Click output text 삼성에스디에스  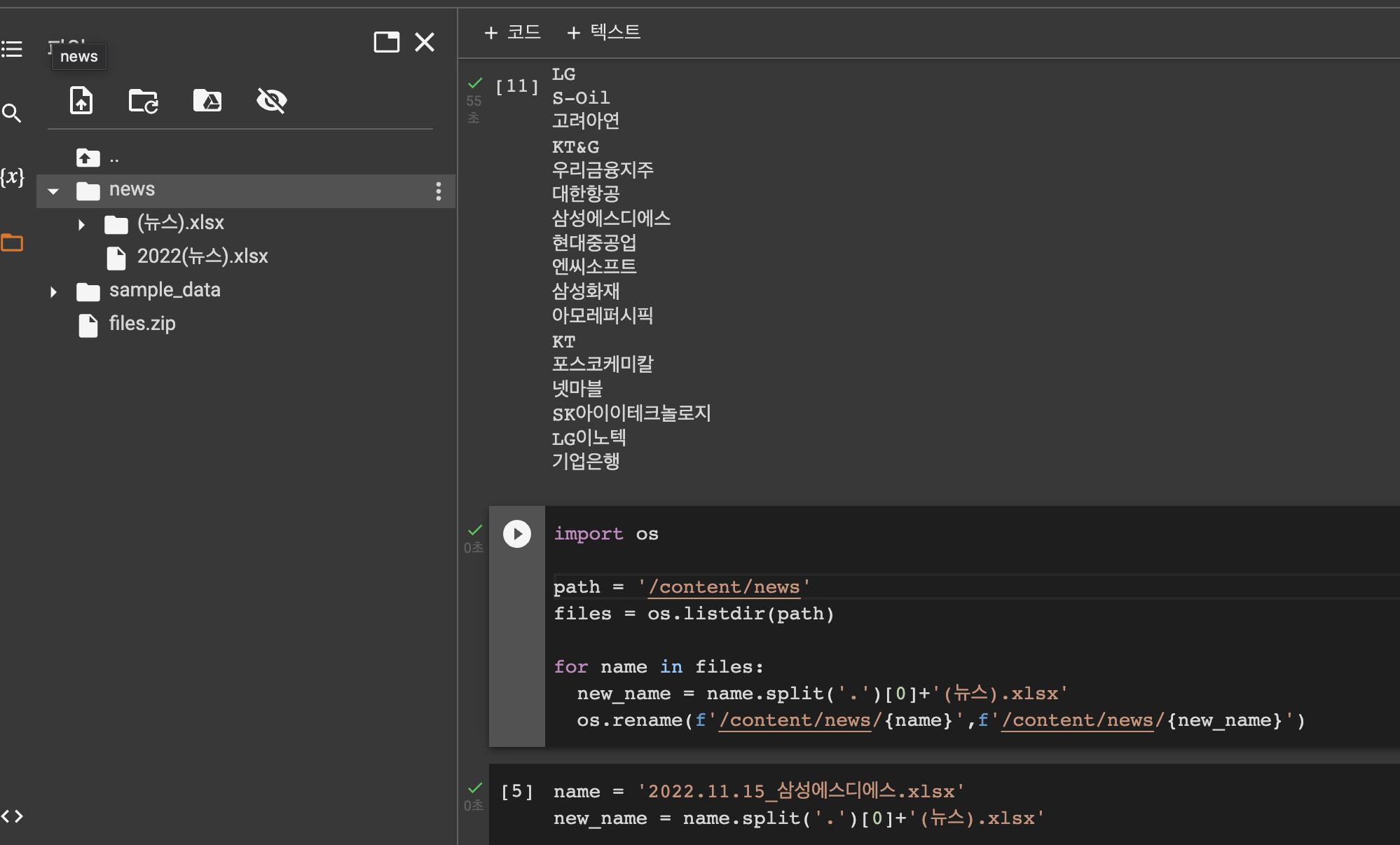(611, 218)
